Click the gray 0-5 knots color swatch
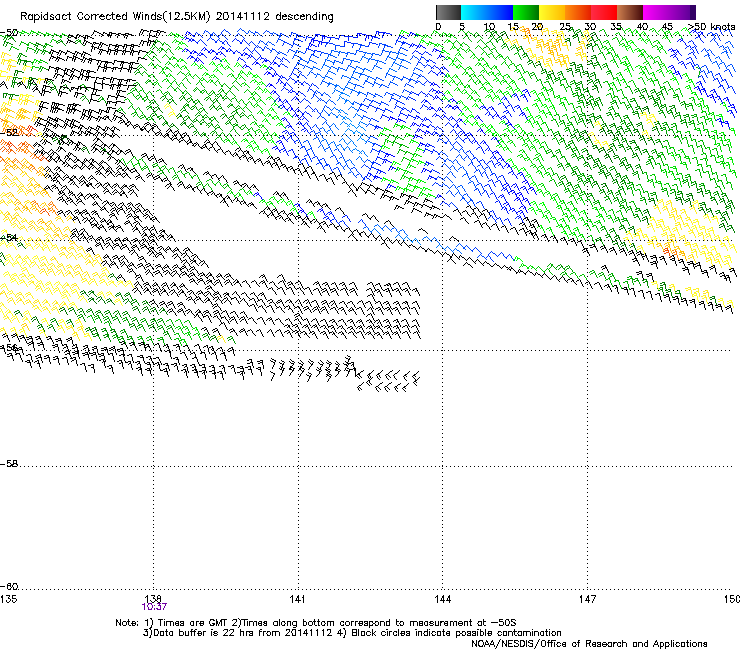The width and height of the screenshot is (740, 650). pos(448,12)
